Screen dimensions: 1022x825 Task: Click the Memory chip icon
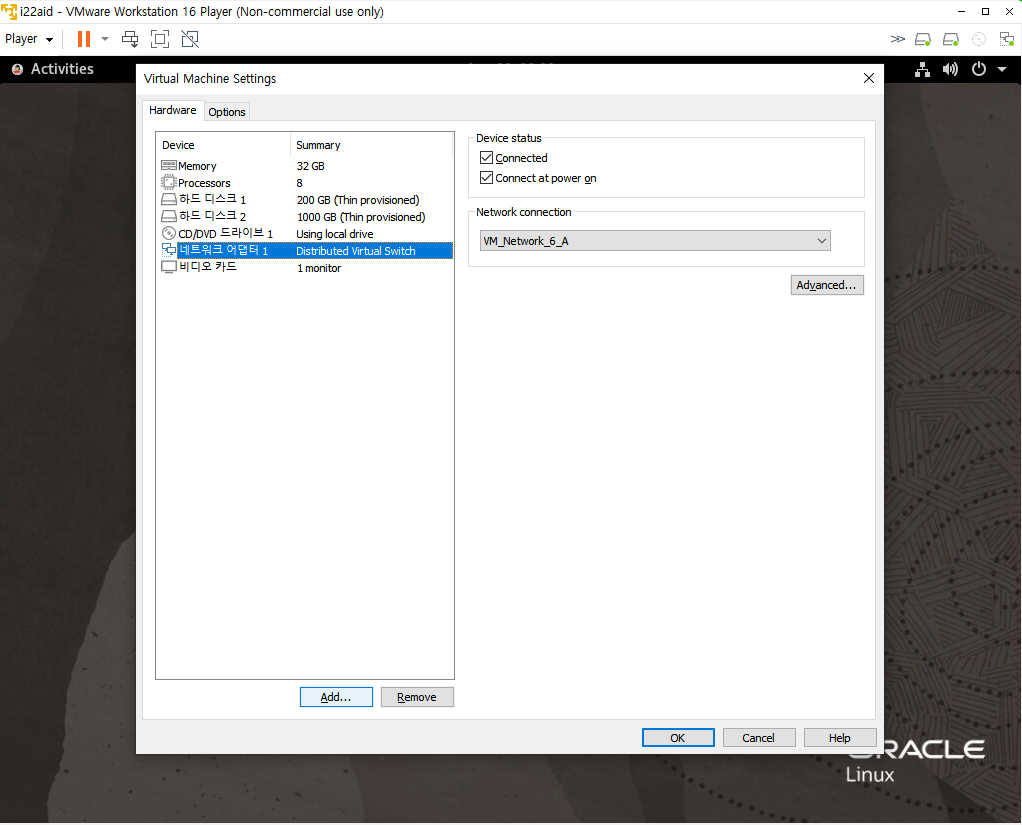tap(169, 166)
